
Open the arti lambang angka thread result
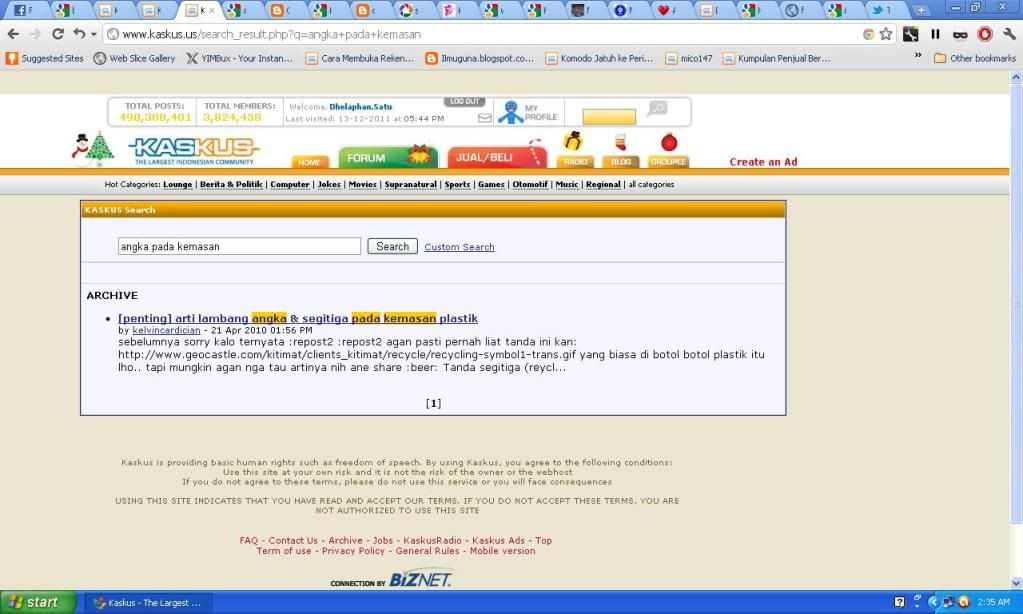point(298,318)
